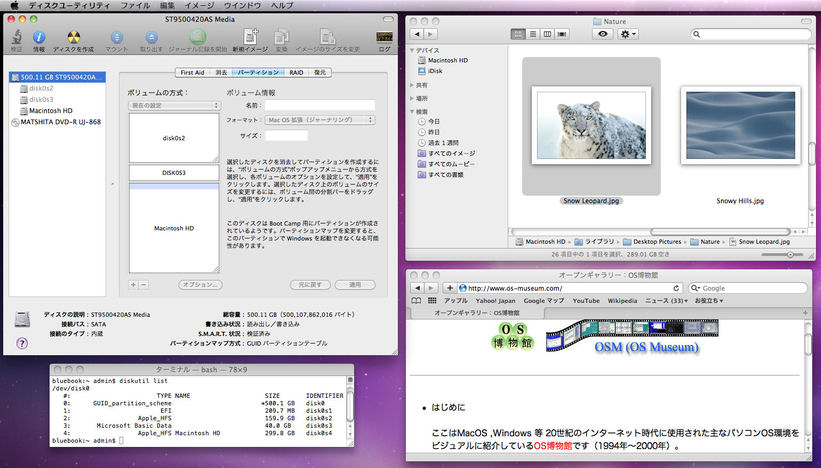Select Snowy Hills.jpg thumbnail
This screenshot has height=468, width=821.
740,126
